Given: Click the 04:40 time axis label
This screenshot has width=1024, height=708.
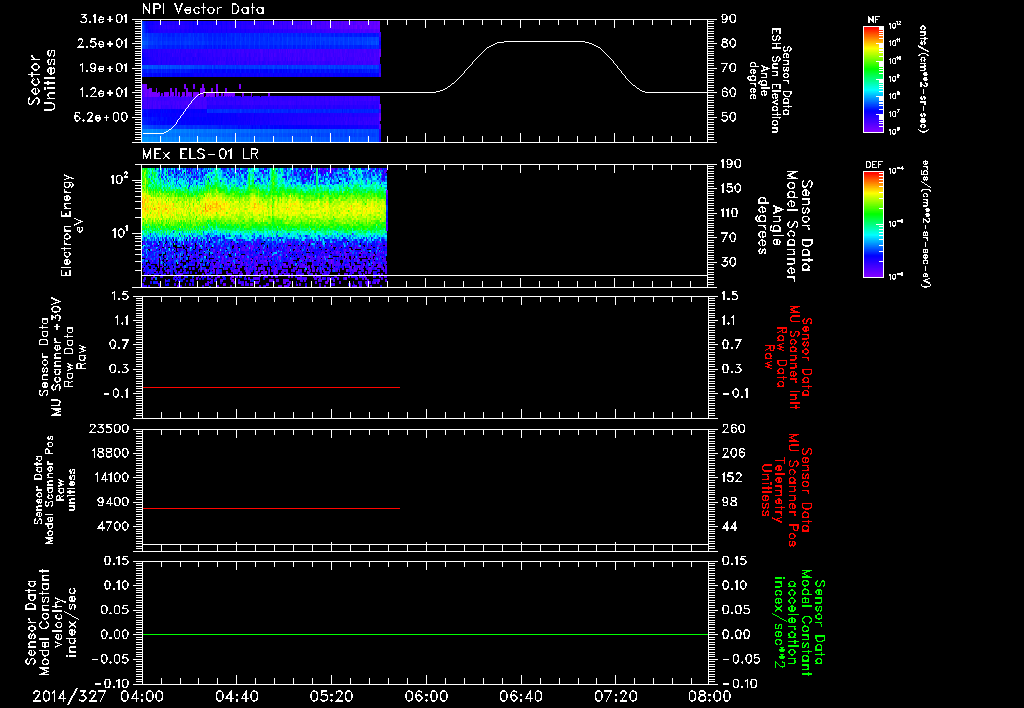Looking at the screenshot, I should pos(236,696).
